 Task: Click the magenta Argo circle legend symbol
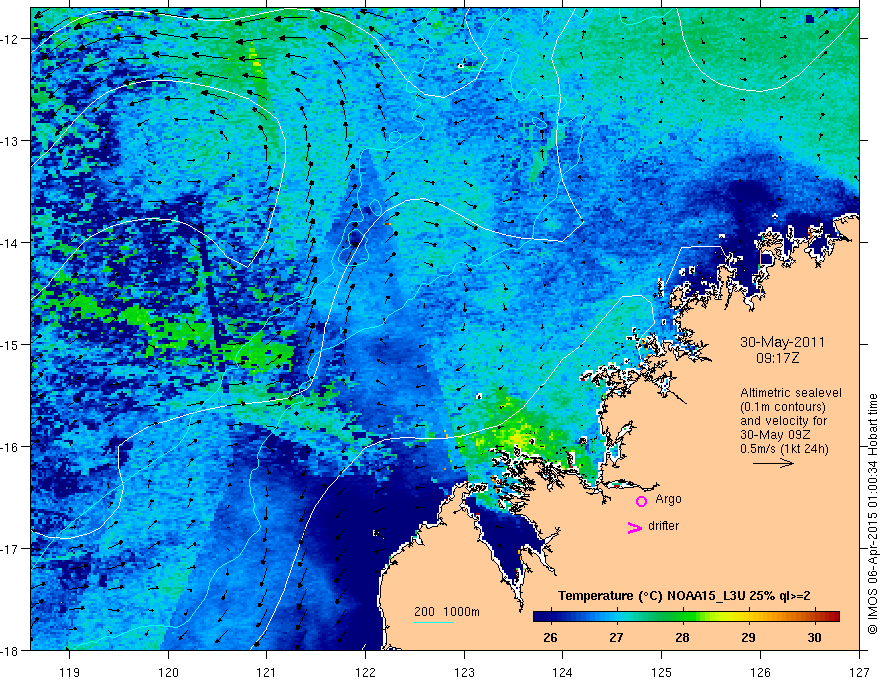pyautogui.click(x=641, y=501)
